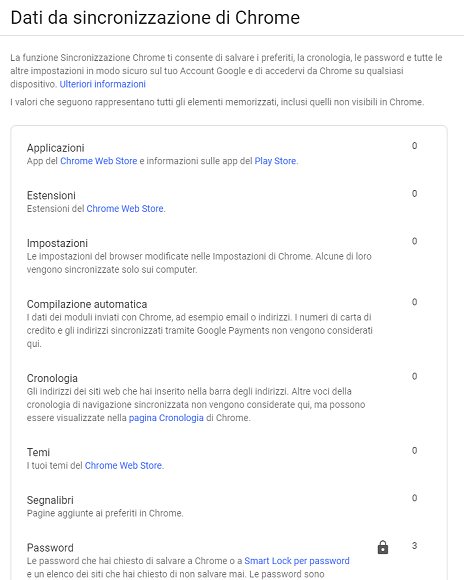The height and width of the screenshot is (580, 464).
Task: Click the Segnalibri count value 0
Action: 414,498
